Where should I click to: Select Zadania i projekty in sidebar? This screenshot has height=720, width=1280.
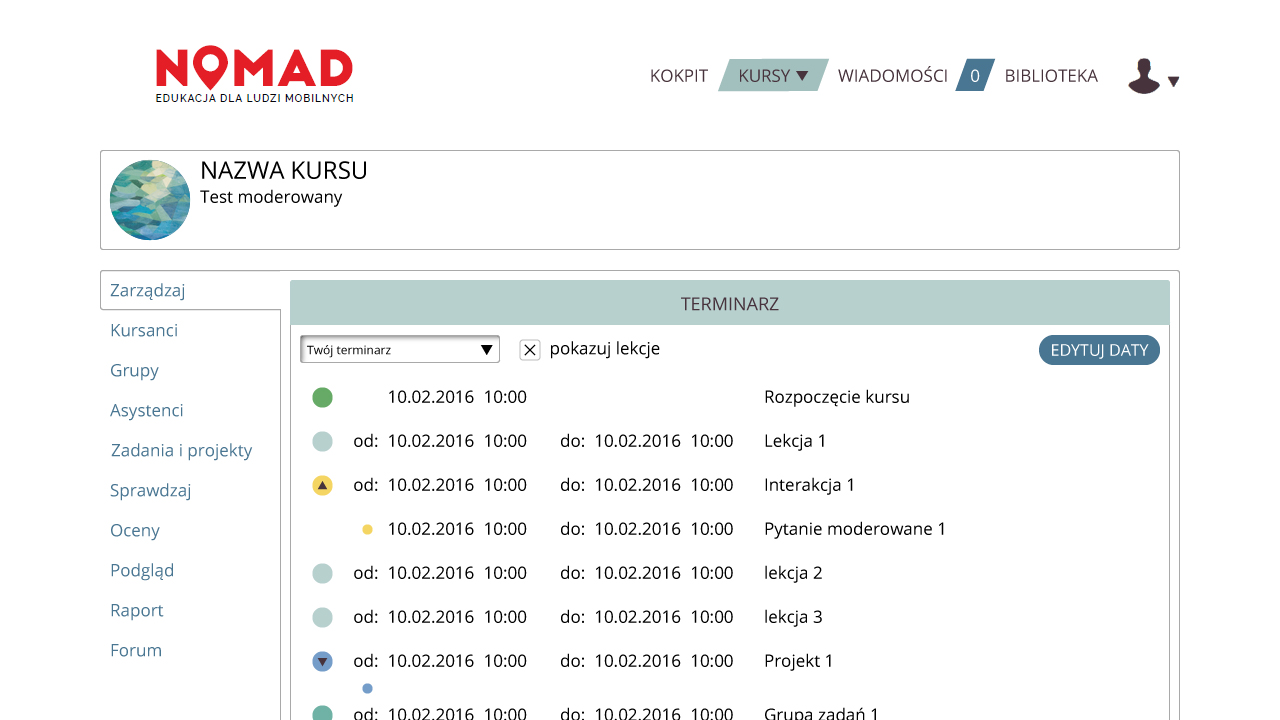point(181,450)
